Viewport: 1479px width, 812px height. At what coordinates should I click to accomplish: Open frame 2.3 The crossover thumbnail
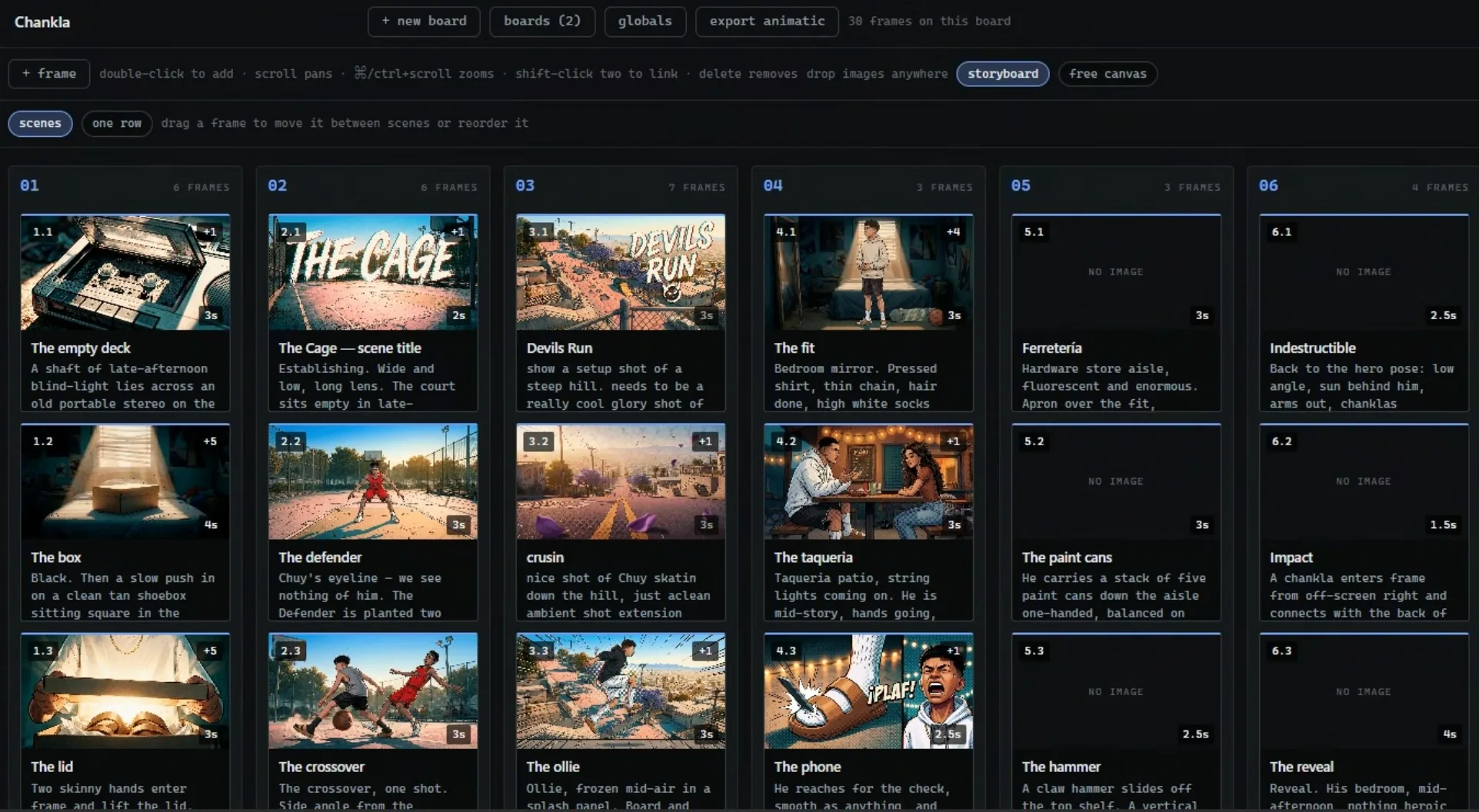[x=373, y=691]
